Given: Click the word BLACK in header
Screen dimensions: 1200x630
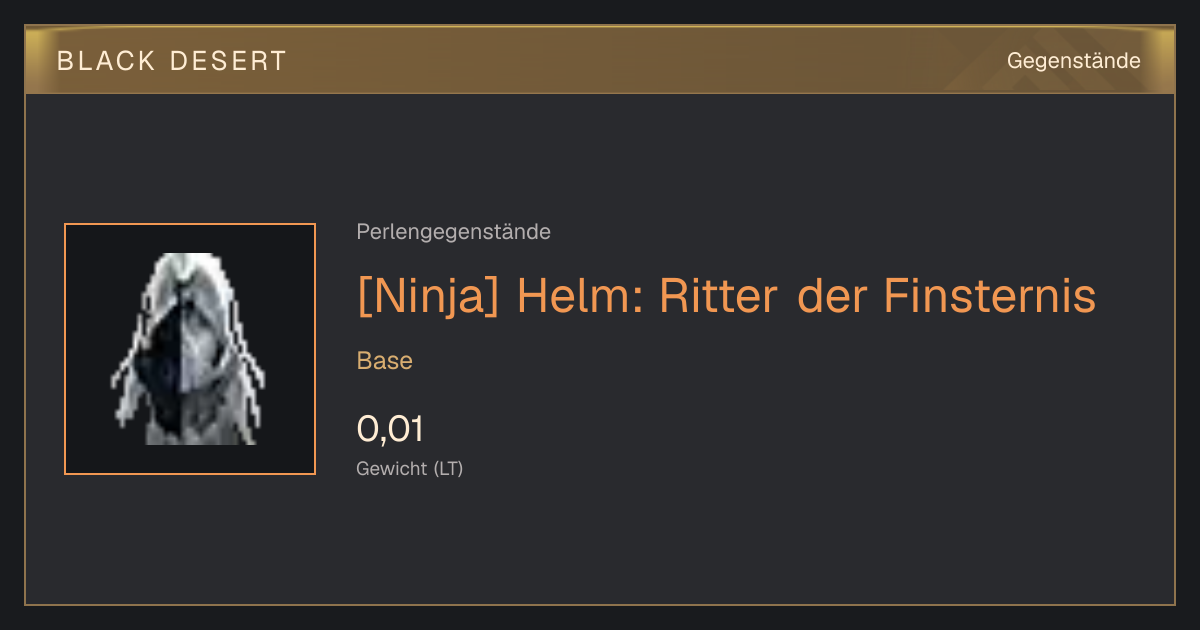Looking at the screenshot, I should click(107, 61).
